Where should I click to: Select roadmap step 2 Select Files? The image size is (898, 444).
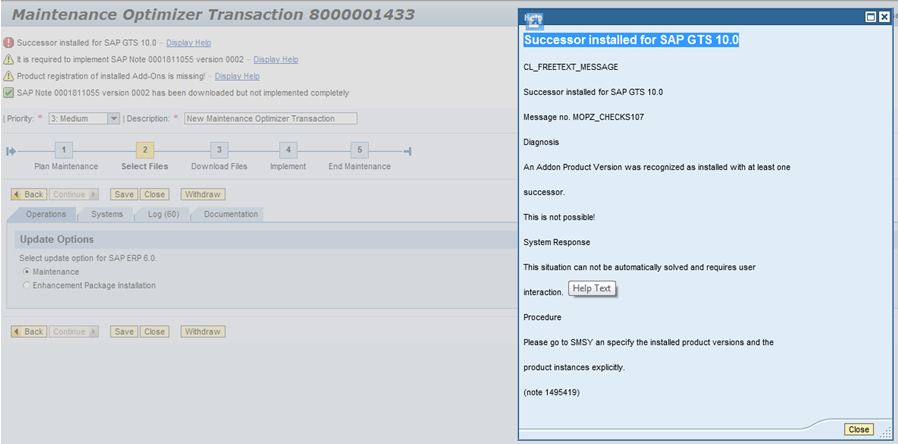[145, 150]
